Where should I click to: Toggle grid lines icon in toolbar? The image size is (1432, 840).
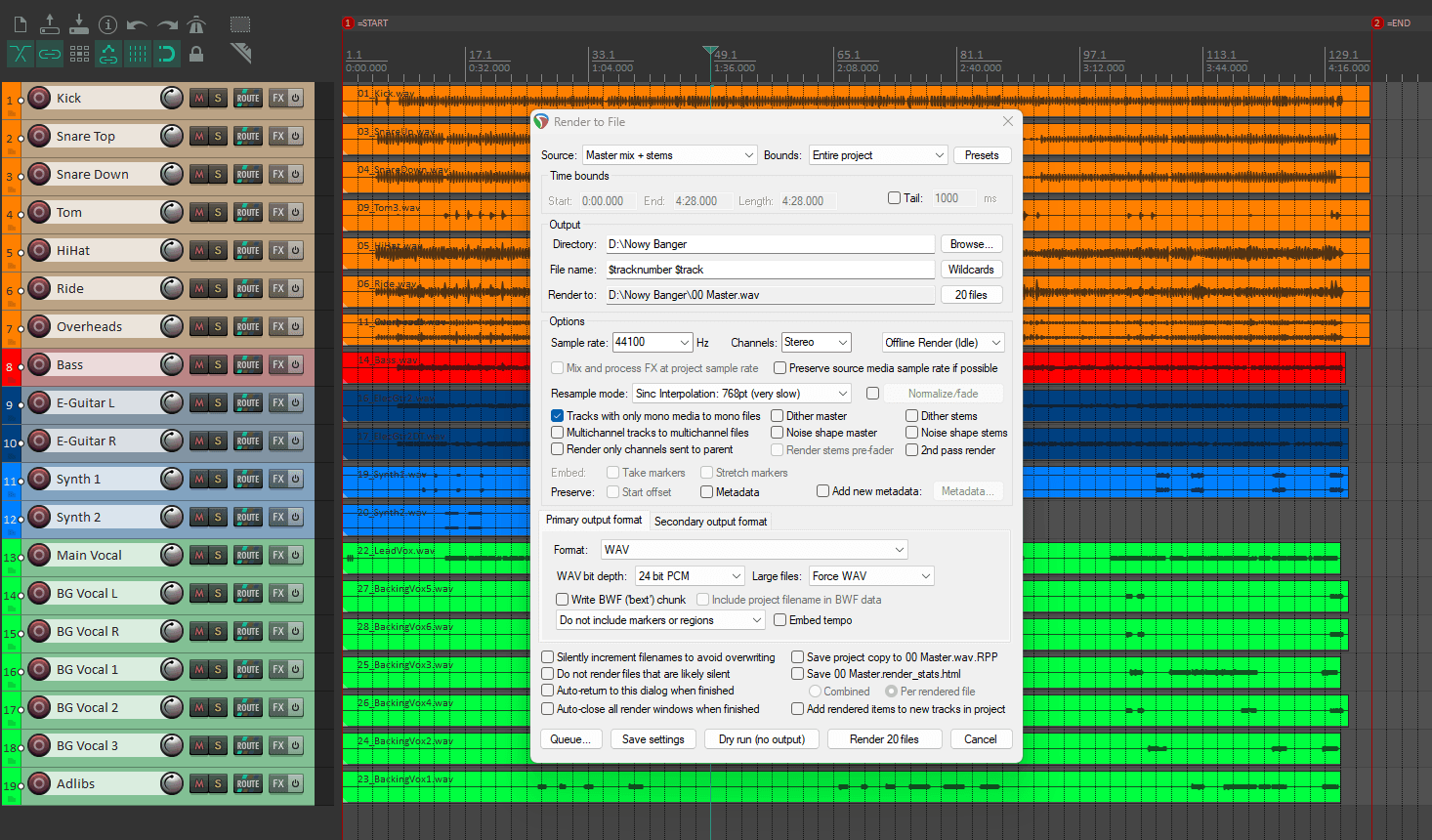tap(138, 54)
